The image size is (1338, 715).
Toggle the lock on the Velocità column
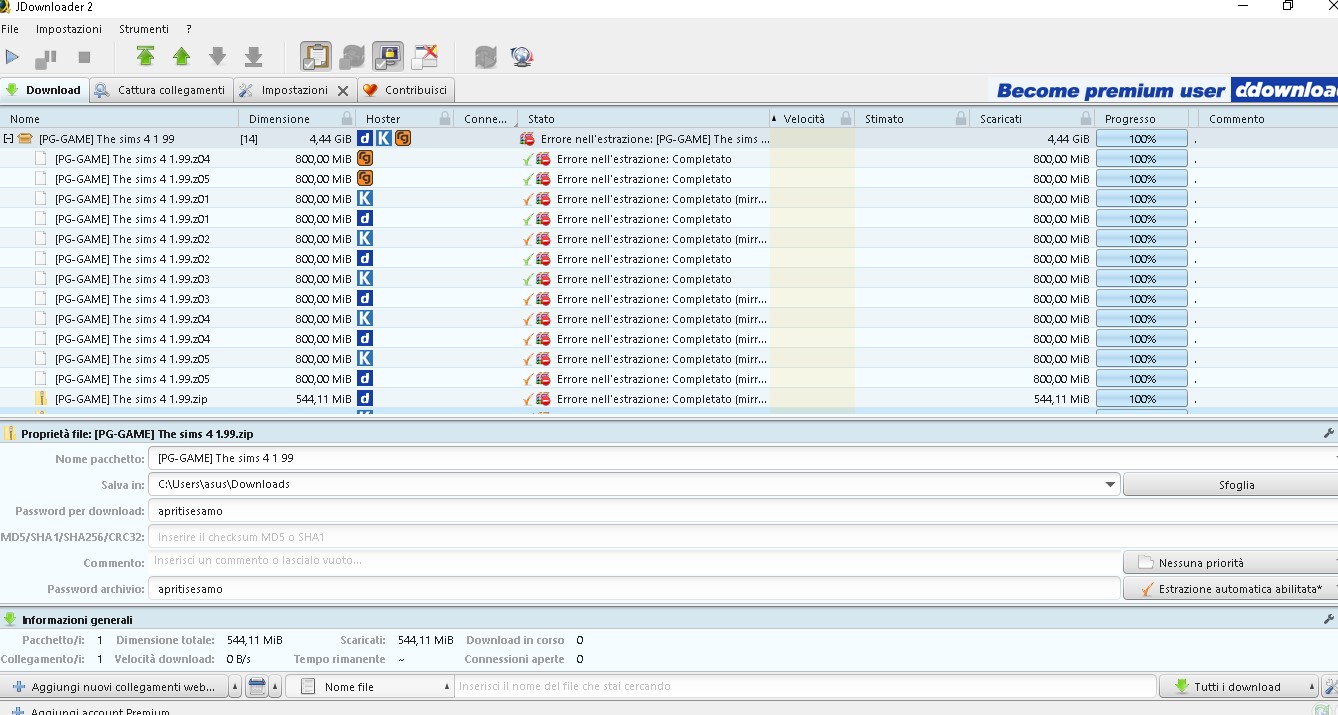coord(846,119)
